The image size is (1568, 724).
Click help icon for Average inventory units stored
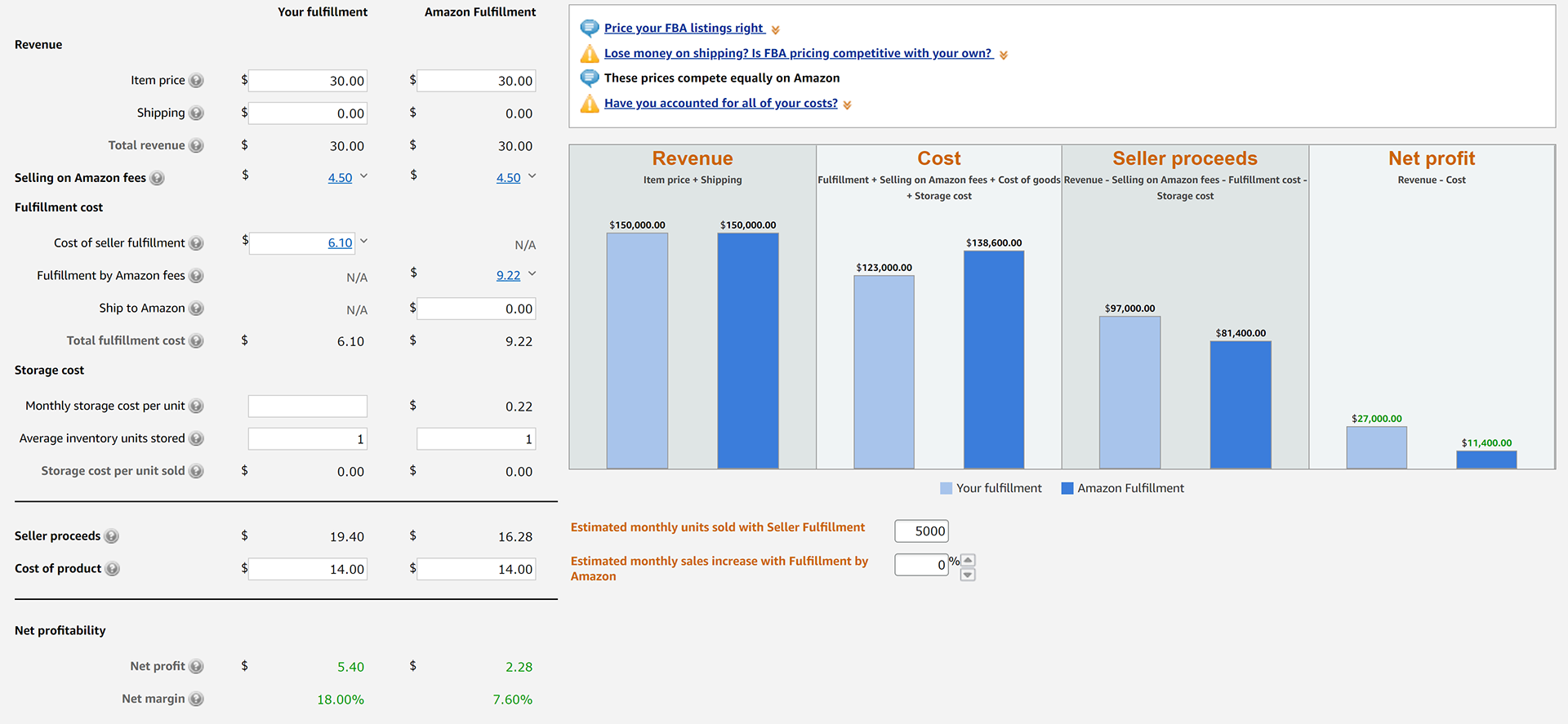pyautogui.click(x=196, y=439)
